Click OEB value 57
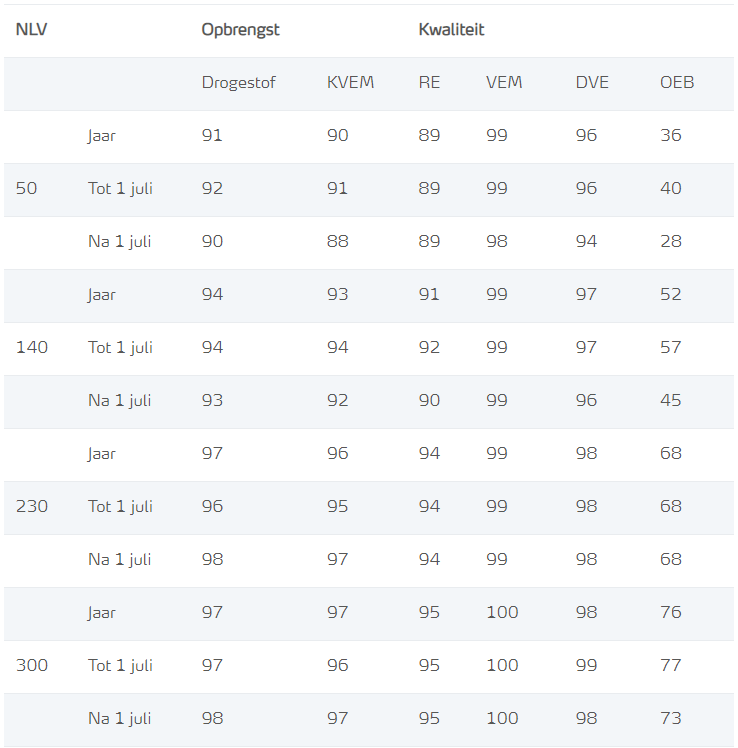Viewport: 738px width, 748px height. click(x=671, y=347)
